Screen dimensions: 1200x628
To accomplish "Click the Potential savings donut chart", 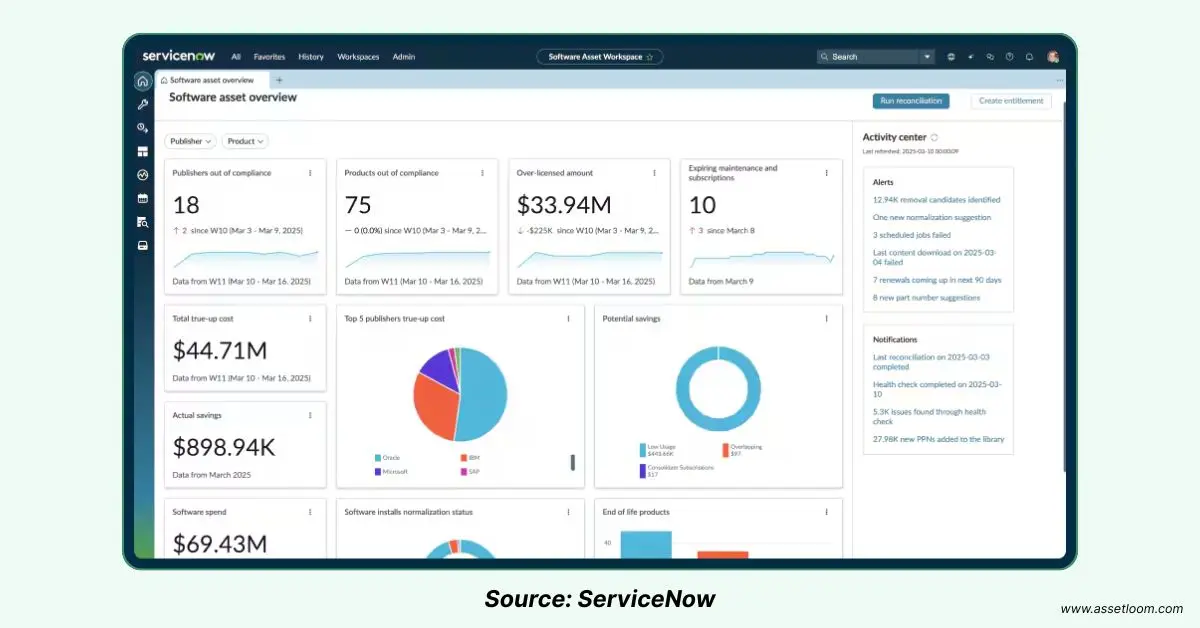I will click(718, 389).
